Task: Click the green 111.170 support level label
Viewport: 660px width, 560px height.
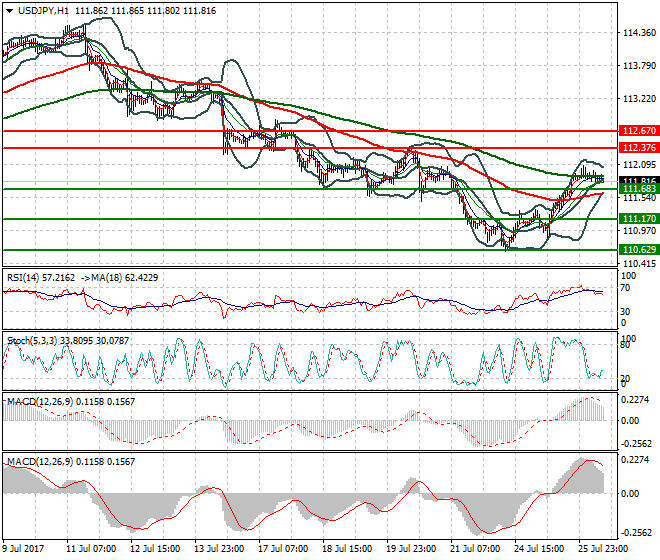Action: click(639, 219)
